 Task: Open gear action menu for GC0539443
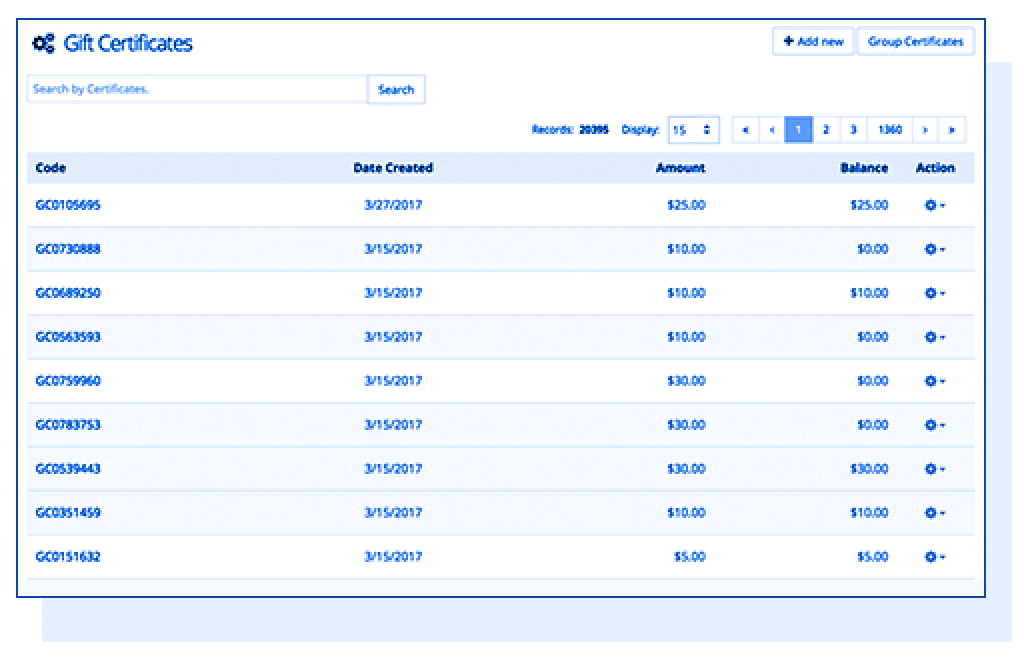point(934,469)
